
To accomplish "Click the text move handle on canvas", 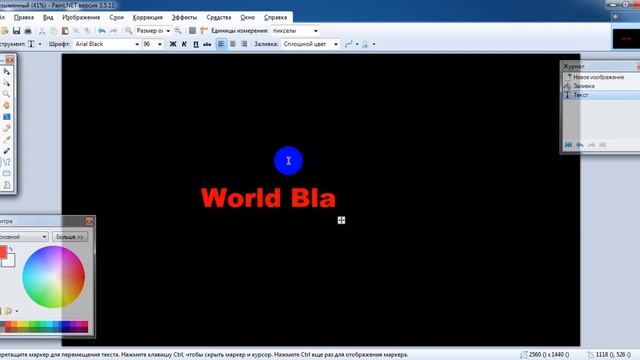I will (341, 220).
